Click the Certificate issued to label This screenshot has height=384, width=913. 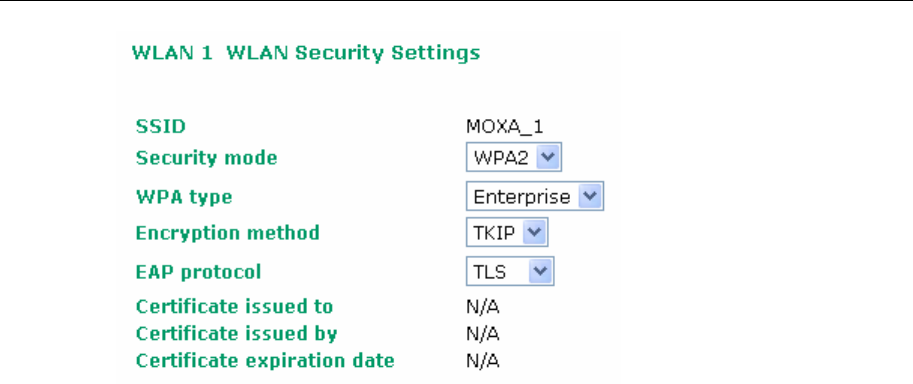point(234,307)
